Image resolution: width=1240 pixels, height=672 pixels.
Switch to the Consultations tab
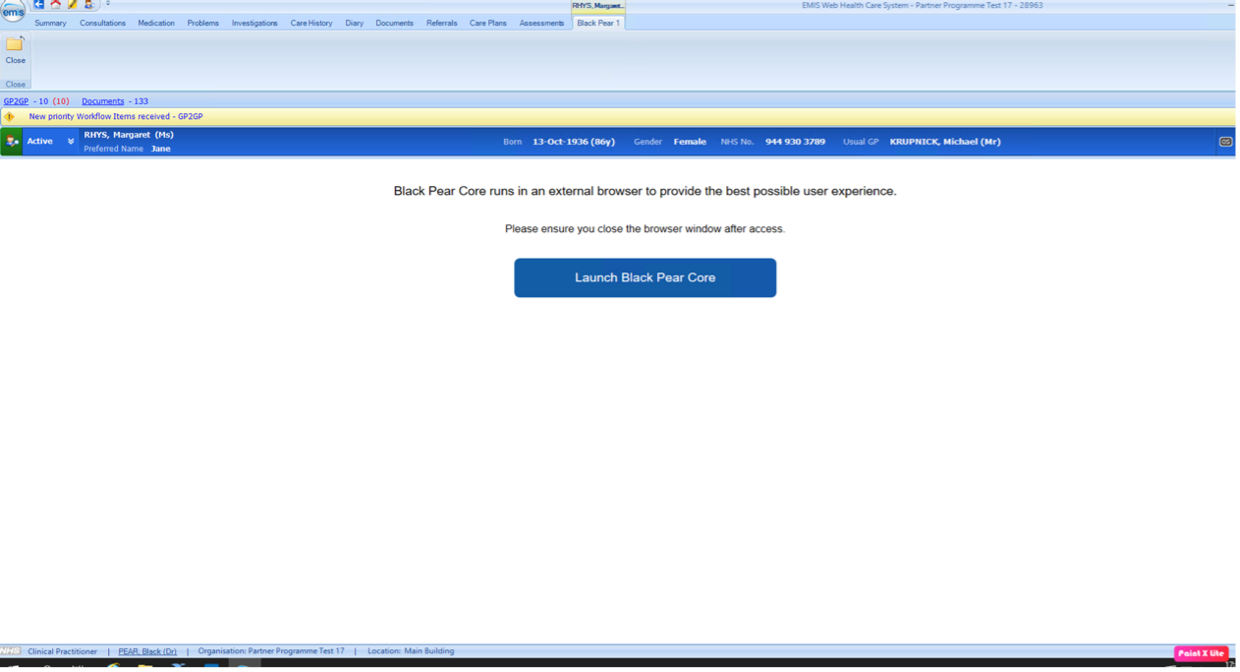103,23
